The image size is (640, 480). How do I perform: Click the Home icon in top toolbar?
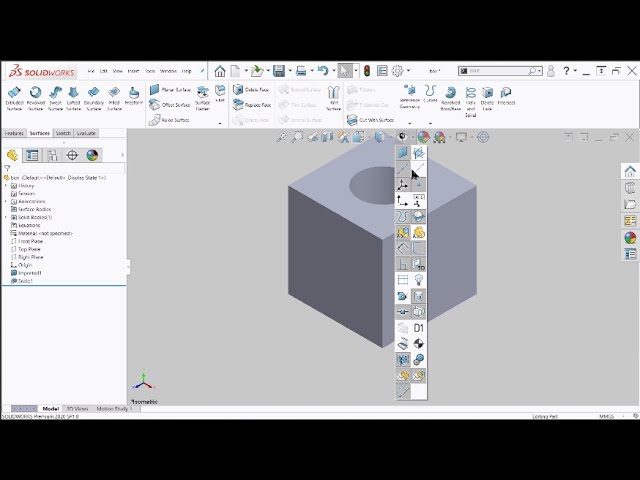[220, 71]
